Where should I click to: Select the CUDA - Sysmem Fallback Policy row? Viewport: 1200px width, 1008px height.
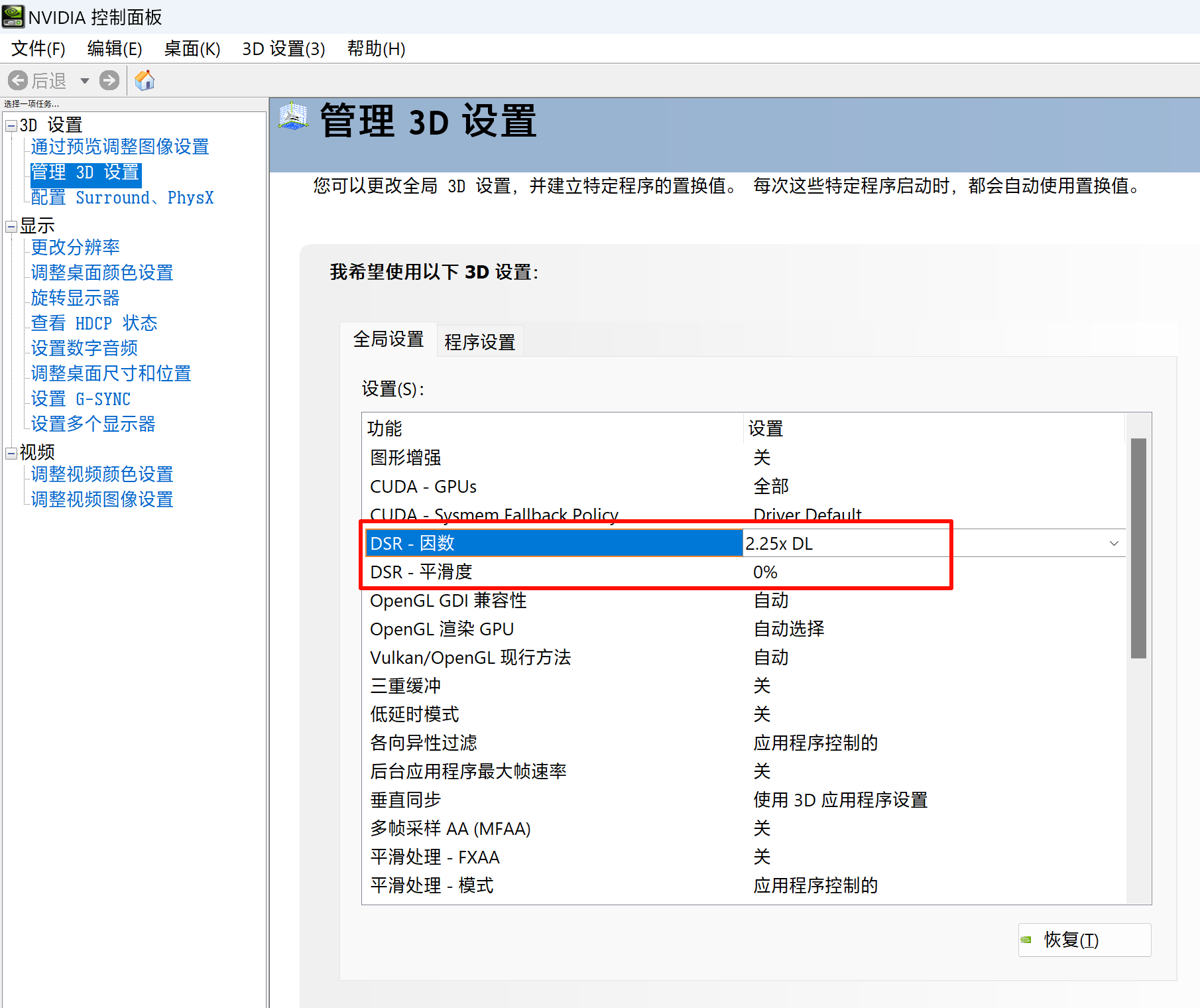click(x=744, y=513)
